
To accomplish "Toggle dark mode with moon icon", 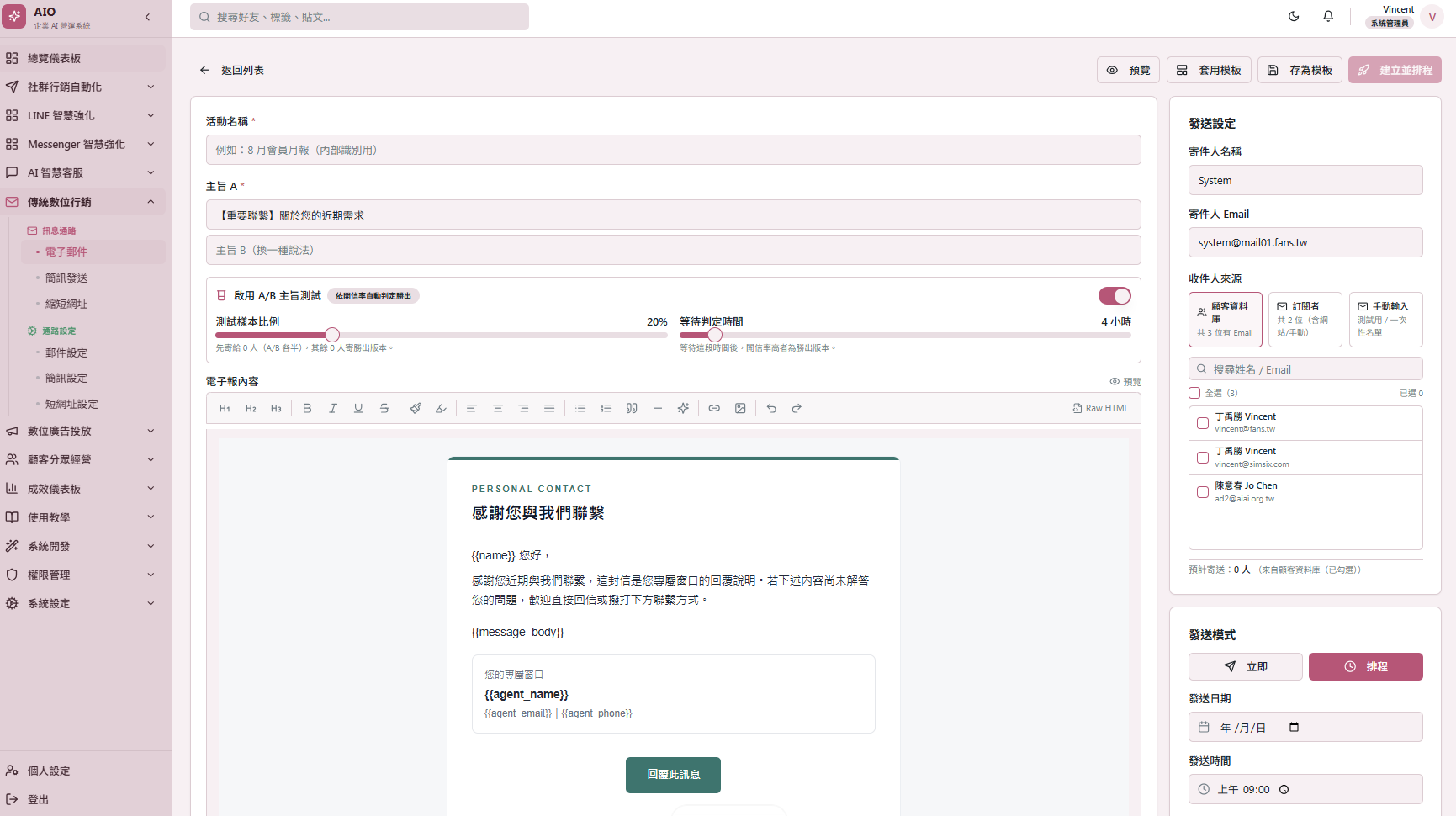I will [1294, 16].
